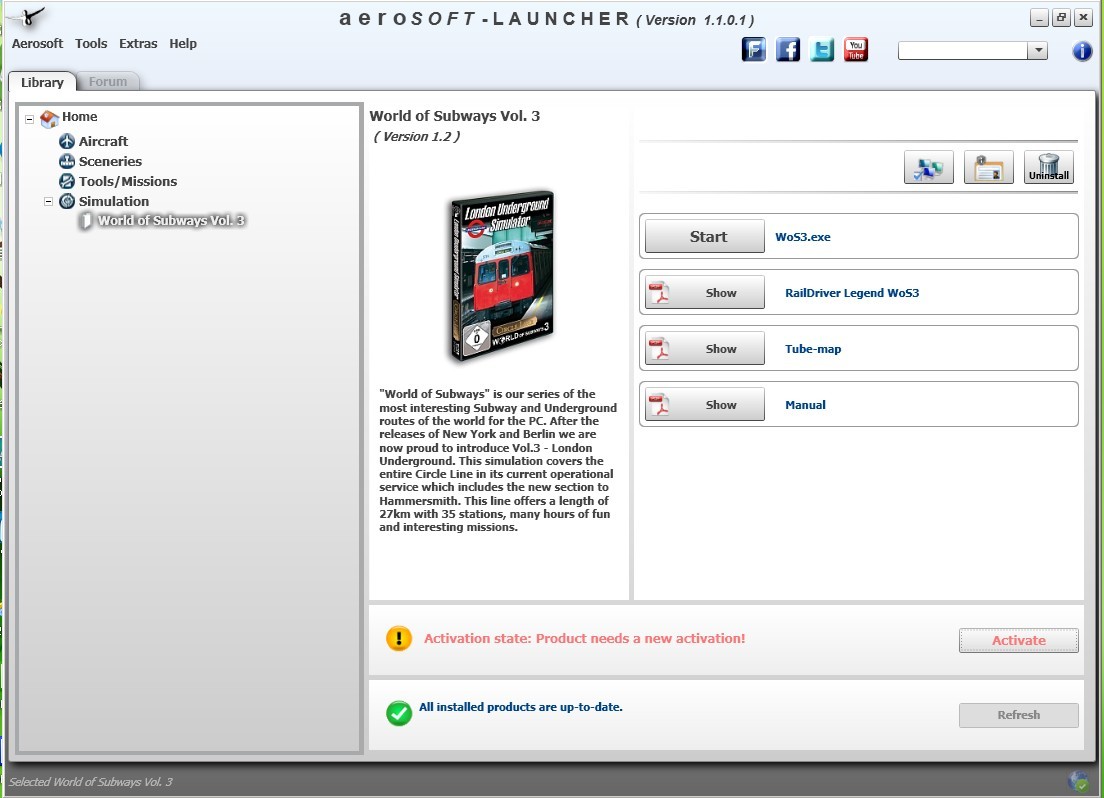Collapse the Home tree node
Viewport: 1104px width, 798px height.
click(x=30, y=119)
